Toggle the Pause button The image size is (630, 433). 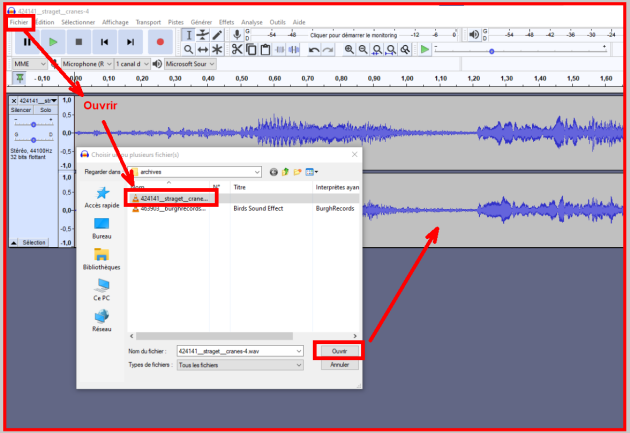pyautogui.click(x=27, y=42)
